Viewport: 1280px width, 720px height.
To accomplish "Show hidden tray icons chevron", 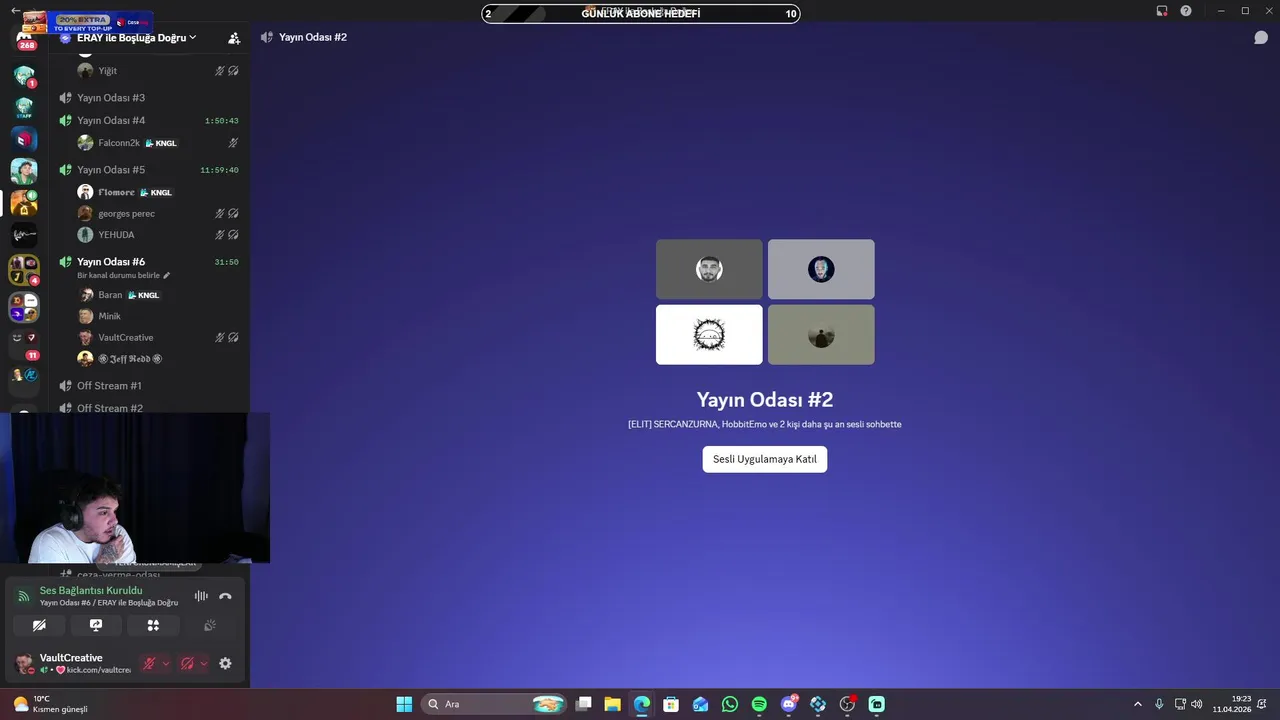I will coord(1137,704).
